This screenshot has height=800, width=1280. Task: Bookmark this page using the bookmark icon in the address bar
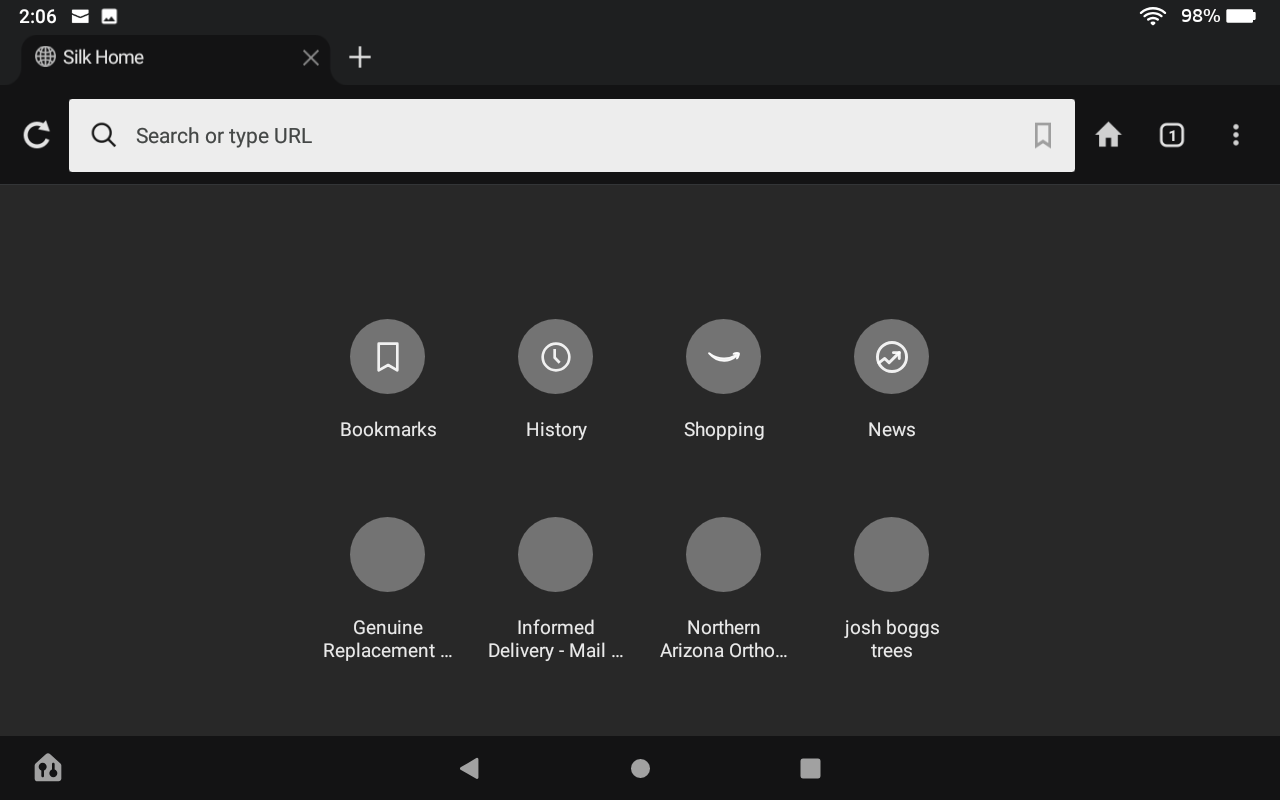coord(1042,135)
